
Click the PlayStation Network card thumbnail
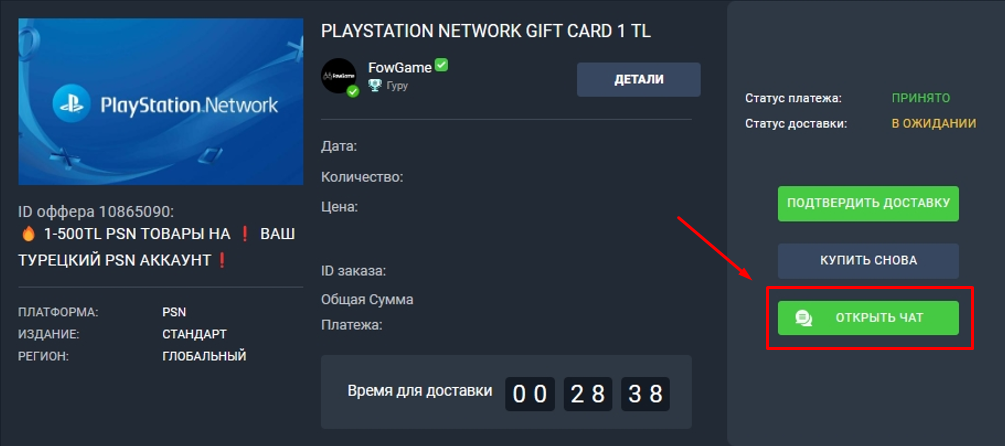click(x=160, y=101)
